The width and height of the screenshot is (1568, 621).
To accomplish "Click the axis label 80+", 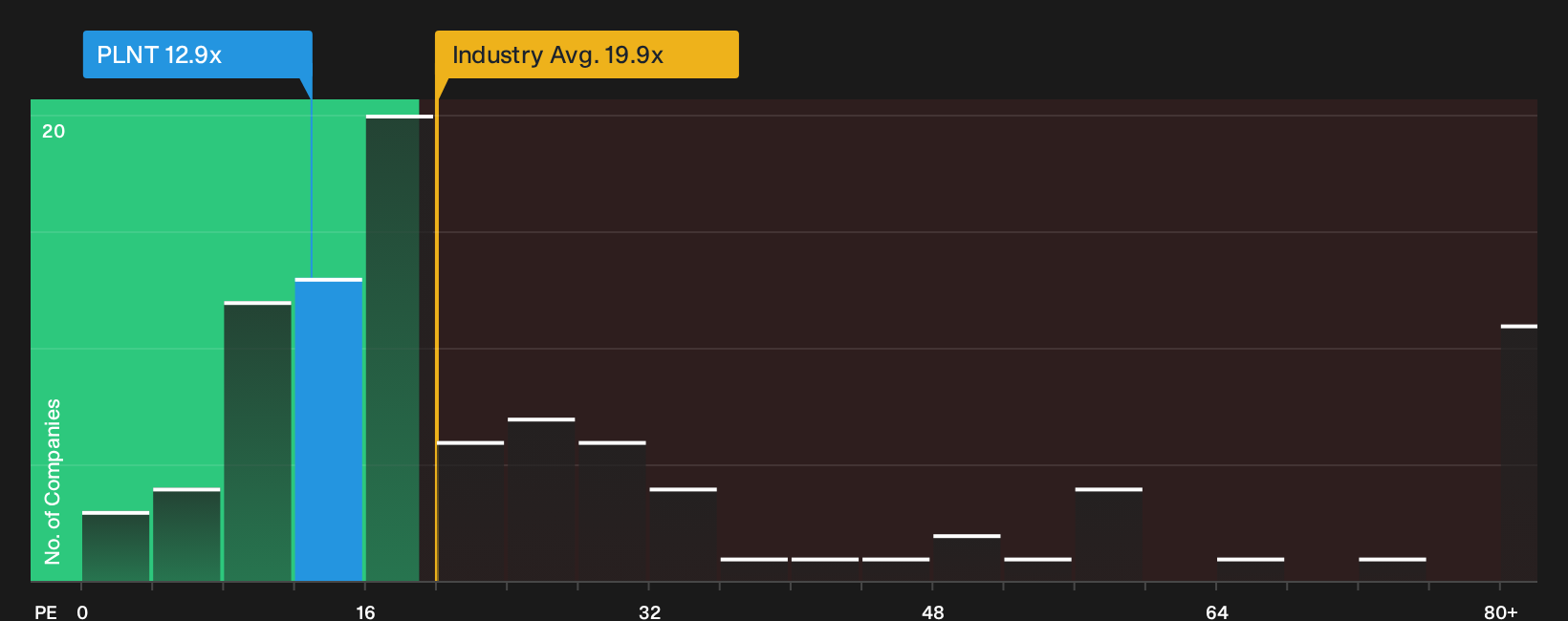I will coord(1501,611).
